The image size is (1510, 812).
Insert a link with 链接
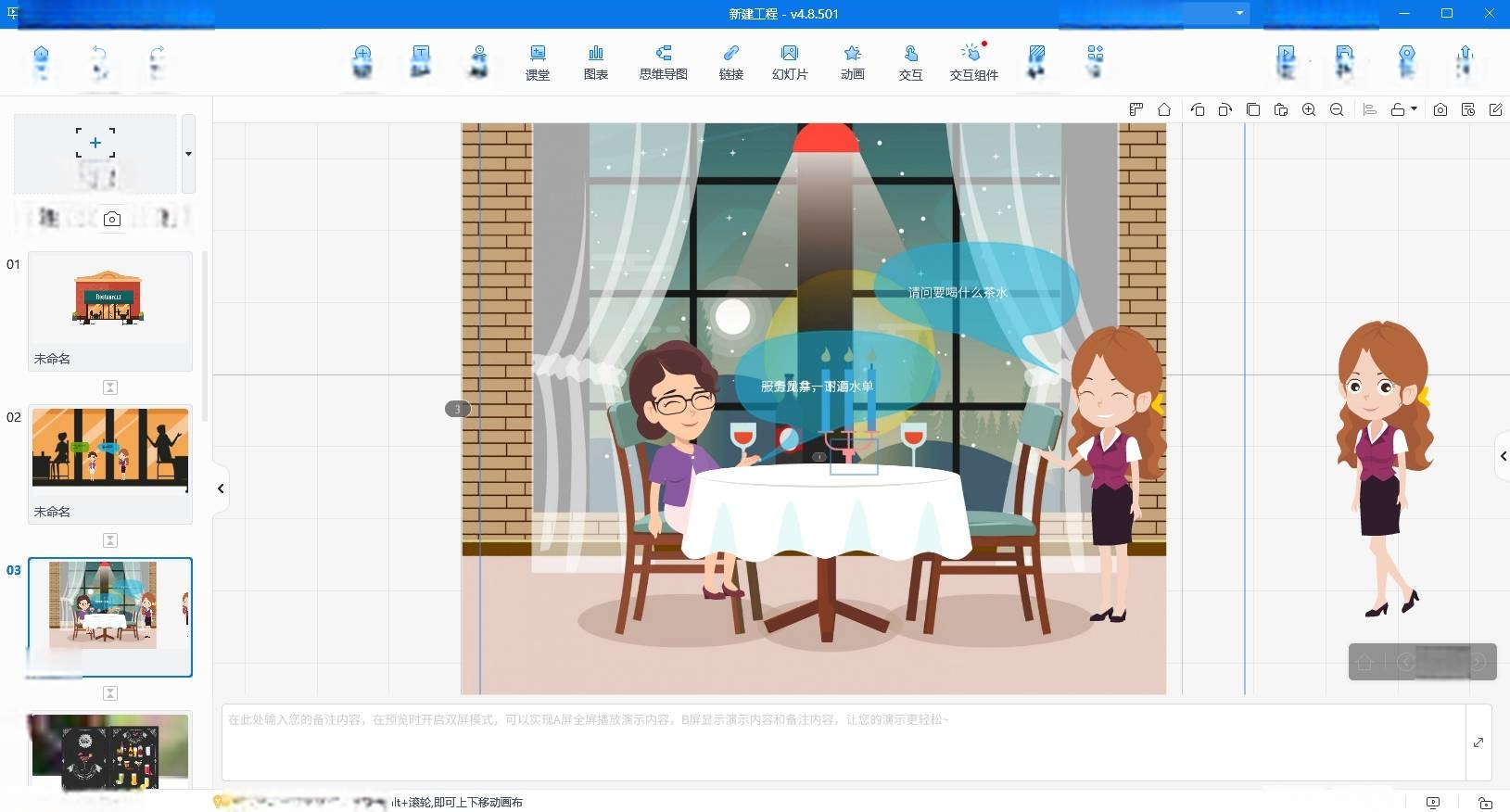(x=731, y=62)
